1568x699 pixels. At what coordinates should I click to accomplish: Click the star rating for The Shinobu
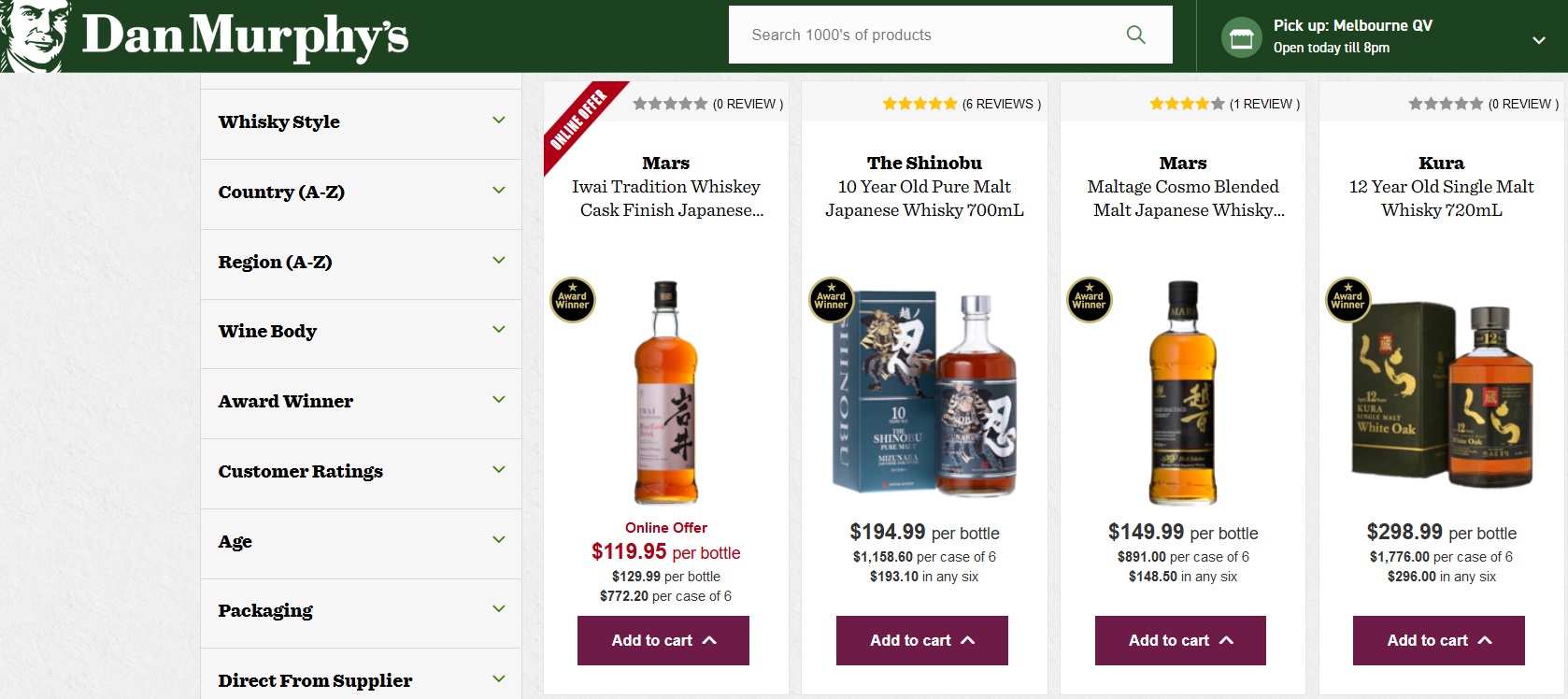click(x=919, y=104)
